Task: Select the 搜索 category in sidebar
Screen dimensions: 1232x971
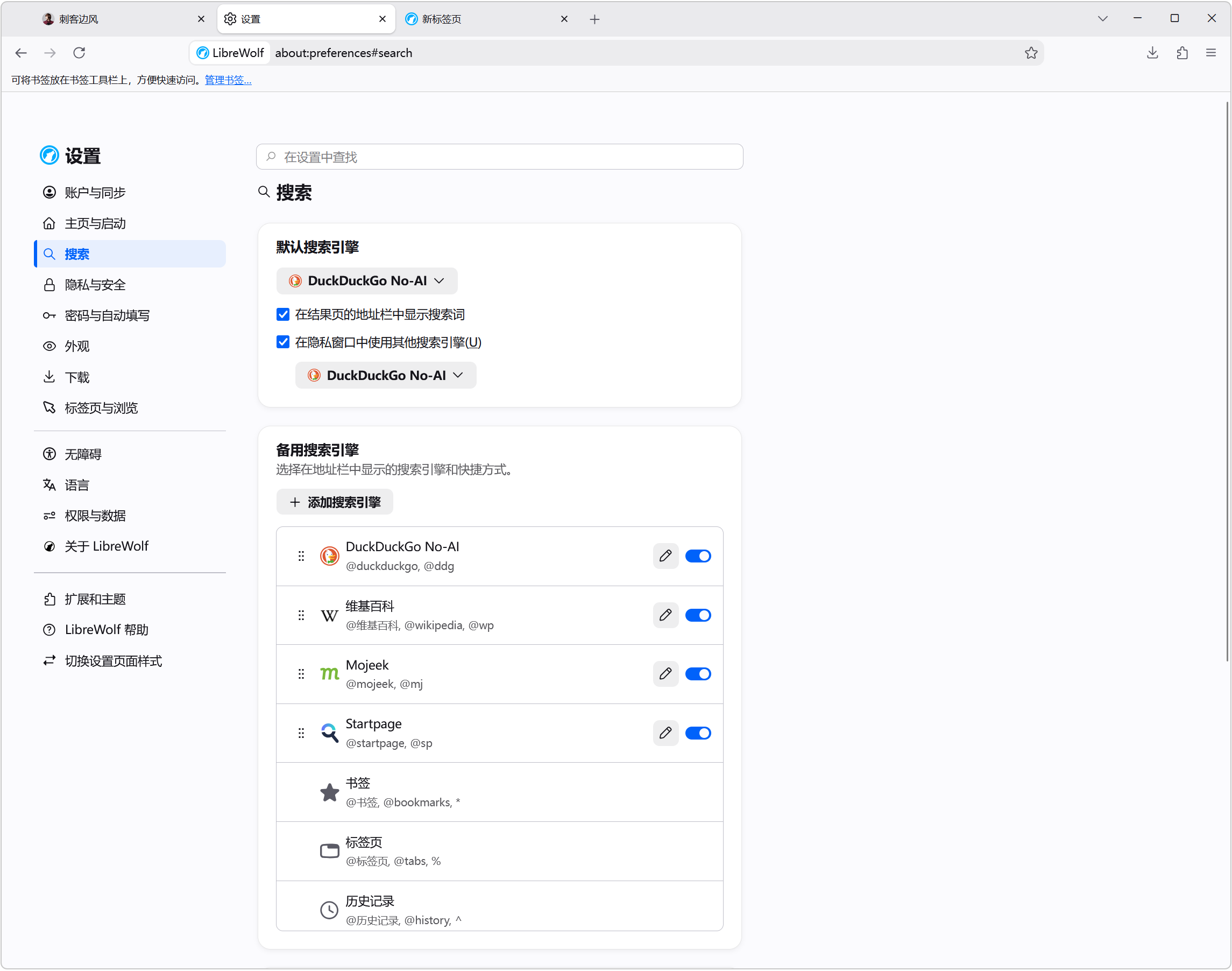Action: coord(130,254)
